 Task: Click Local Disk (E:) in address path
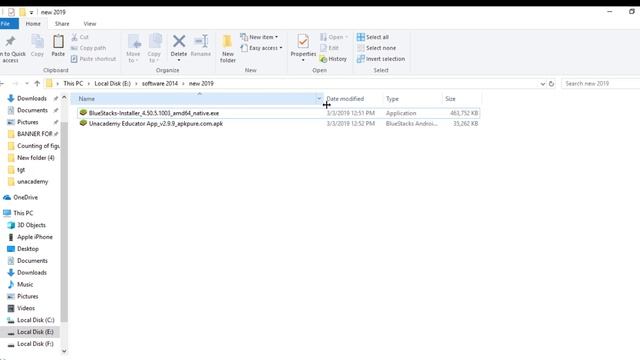tap(112, 83)
